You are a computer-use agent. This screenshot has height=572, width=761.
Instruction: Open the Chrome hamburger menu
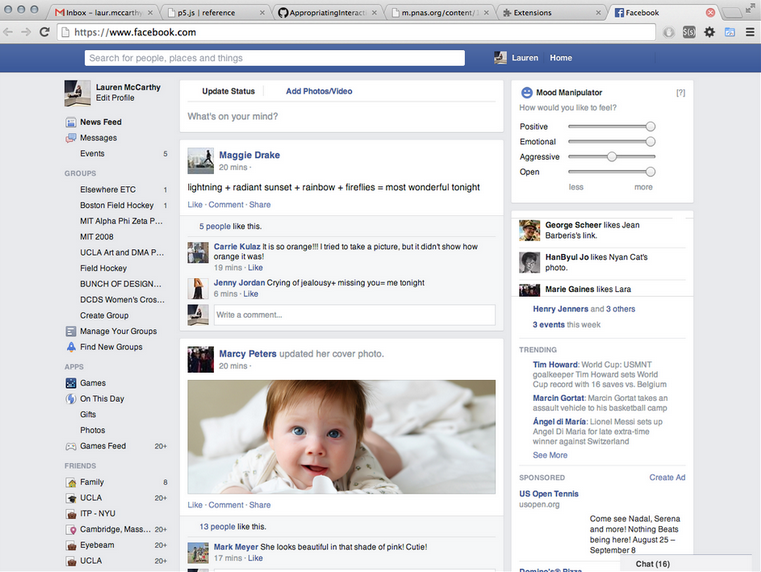click(750, 32)
